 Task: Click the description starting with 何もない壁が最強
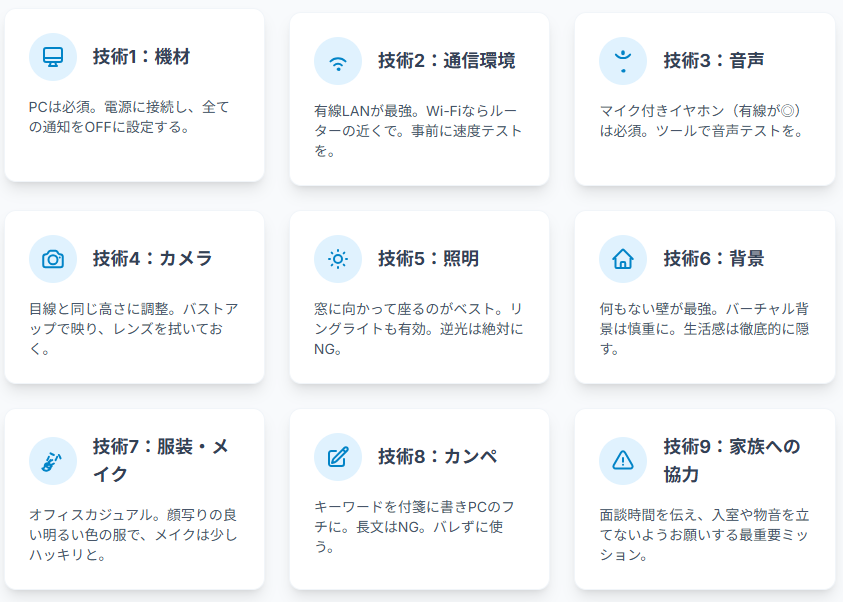(x=703, y=328)
